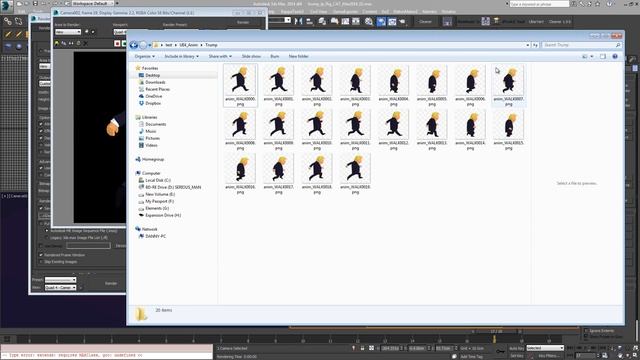This screenshot has height=360, width=640.
Task: Select the Unlink Selection tool
Action: pyautogui.click(x=19, y=21)
